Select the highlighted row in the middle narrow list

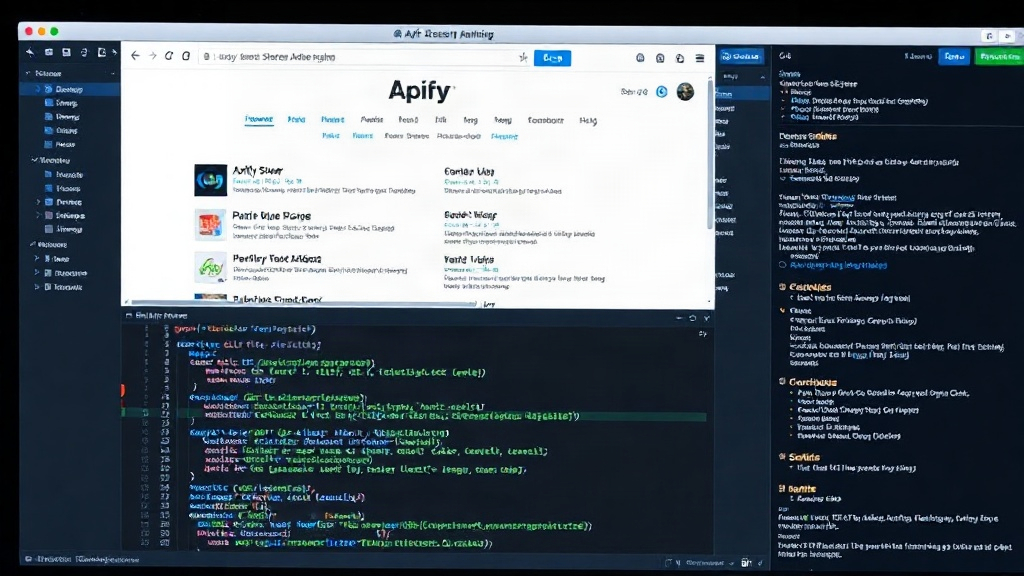pyautogui.click(x=743, y=93)
